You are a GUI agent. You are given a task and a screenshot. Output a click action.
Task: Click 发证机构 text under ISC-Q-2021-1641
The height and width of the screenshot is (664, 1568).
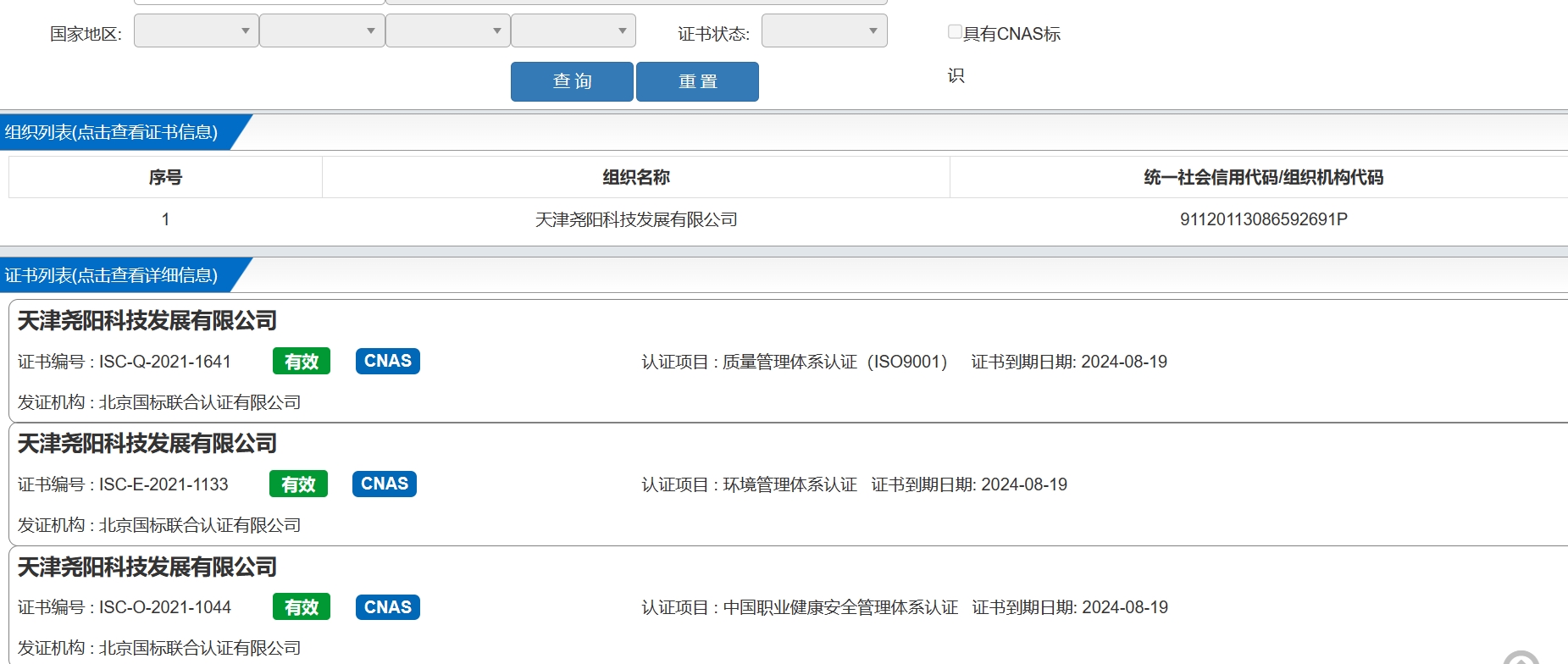(159, 402)
